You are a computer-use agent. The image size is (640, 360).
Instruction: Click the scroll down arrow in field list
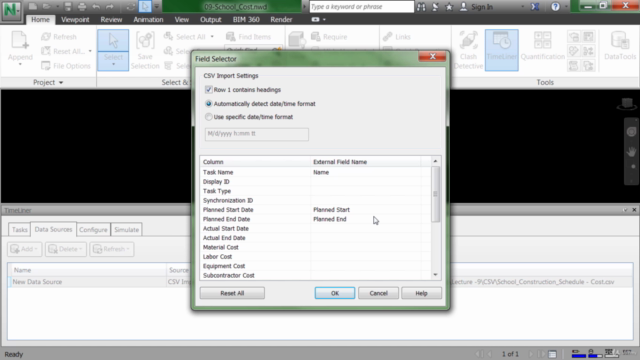coord(435,275)
